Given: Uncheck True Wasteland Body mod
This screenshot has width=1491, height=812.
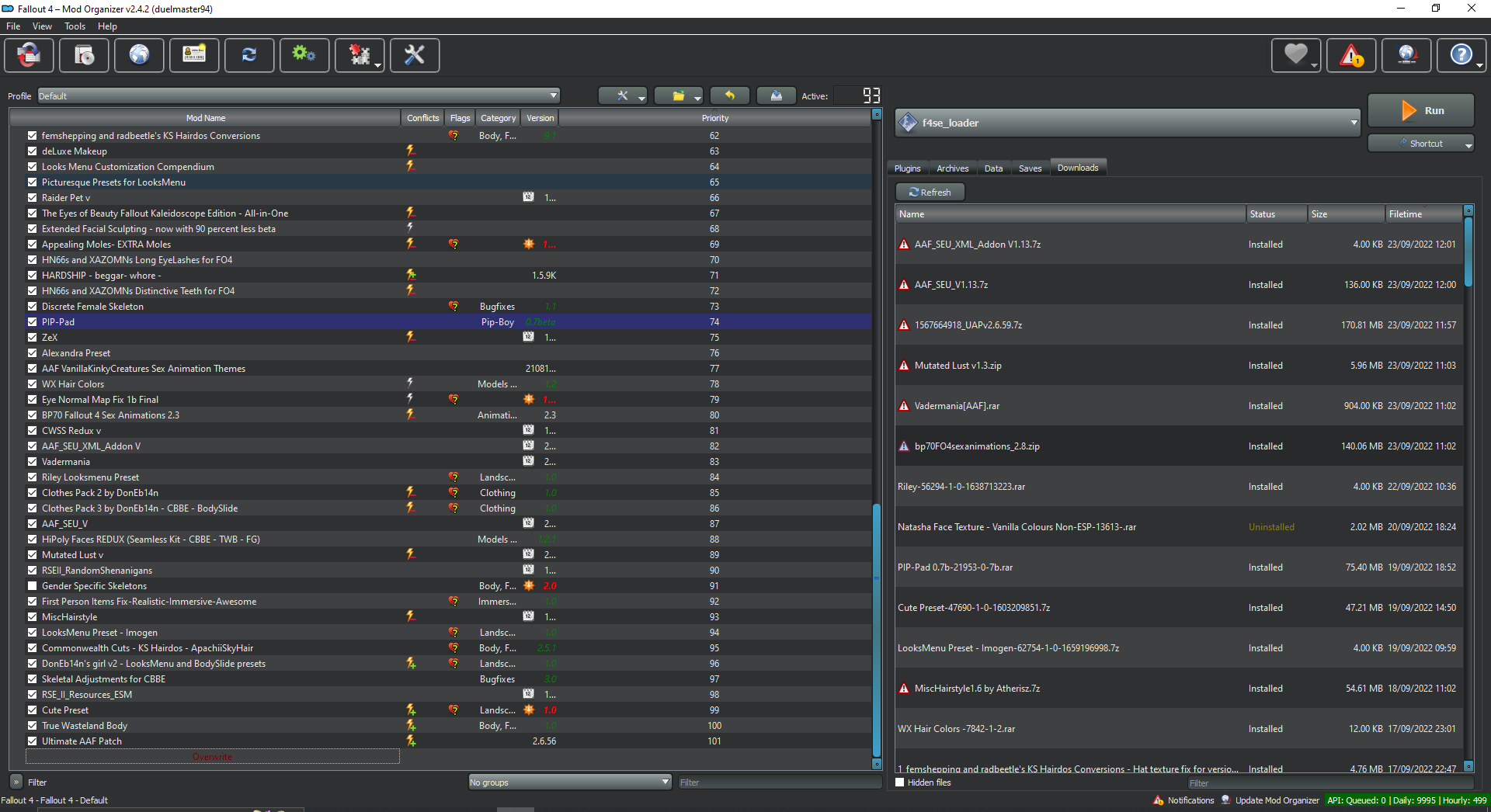Looking at the screenshot, I should [33, 725].
